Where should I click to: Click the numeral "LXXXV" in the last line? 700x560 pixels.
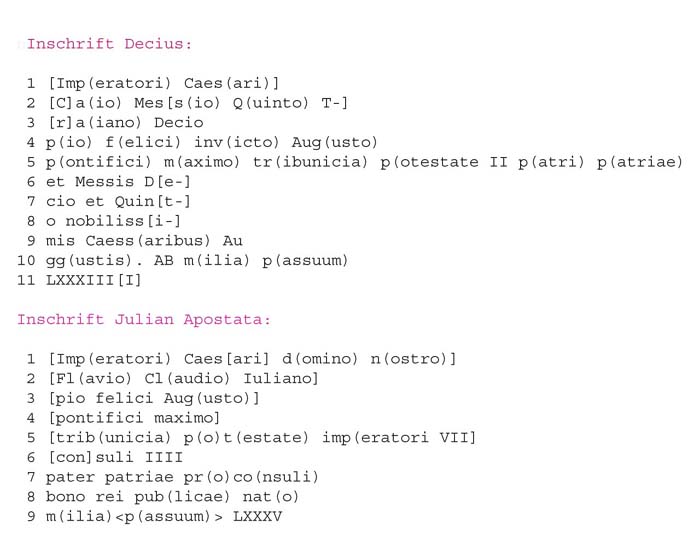tap(258, 516)
